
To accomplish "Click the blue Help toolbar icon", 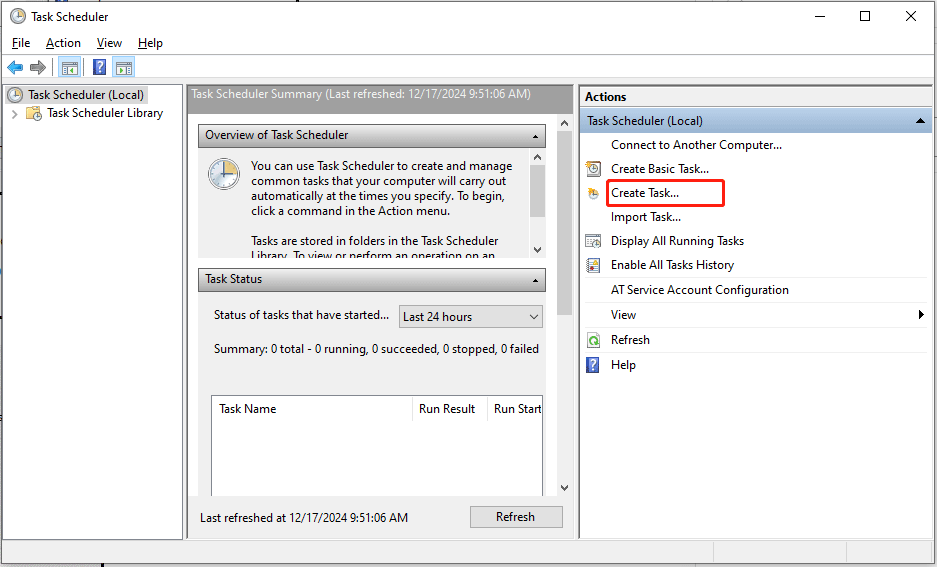I will coord(100,68).
